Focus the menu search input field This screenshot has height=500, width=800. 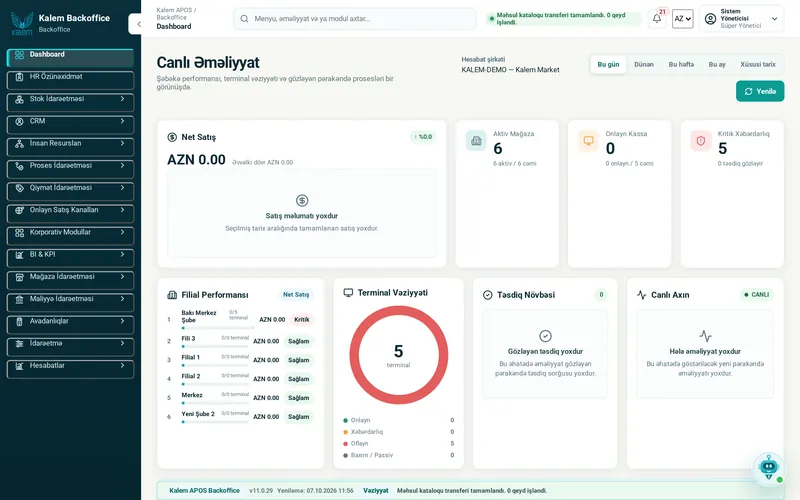tap(355, 19)
